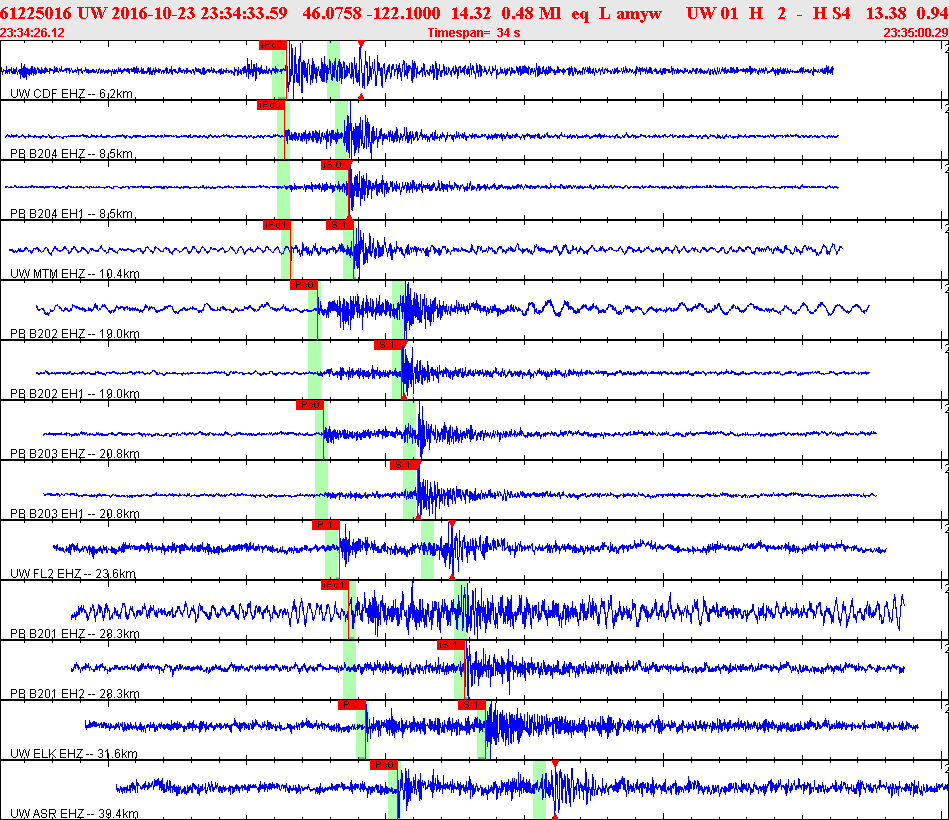
Task: Click the "PB B204 EH1 -- 8.5km" channel label
Action: pyautogui.click(x=71, y=214)
